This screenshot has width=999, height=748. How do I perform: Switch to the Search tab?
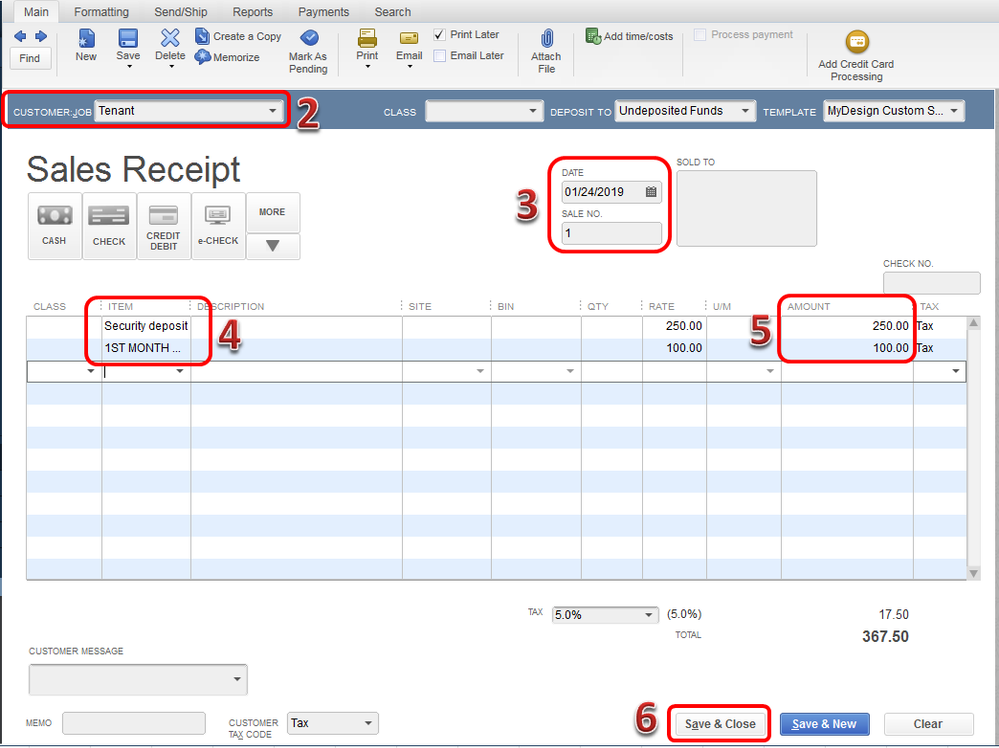[x=392, y=12]
